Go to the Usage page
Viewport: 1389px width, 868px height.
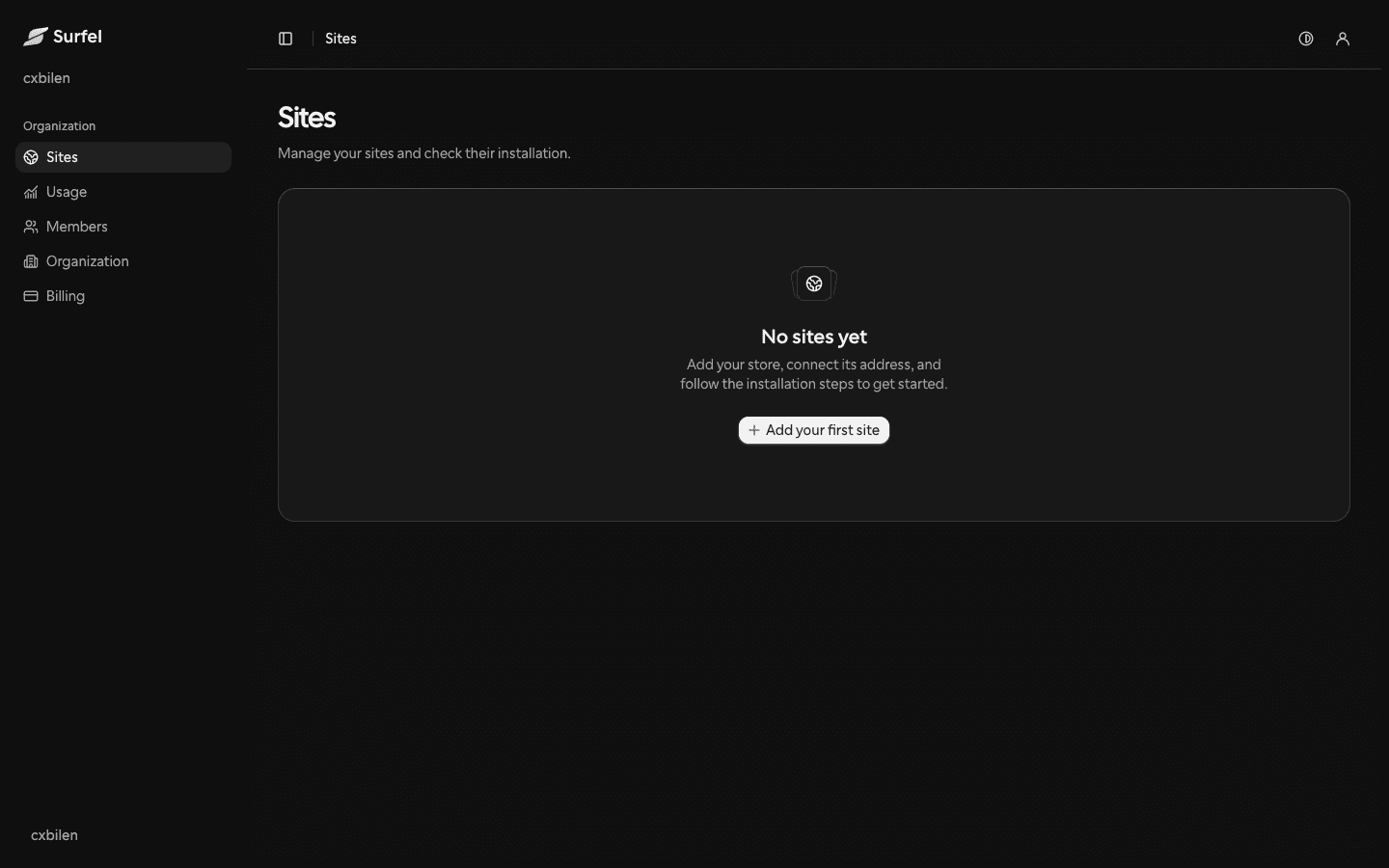pos(123,192)
